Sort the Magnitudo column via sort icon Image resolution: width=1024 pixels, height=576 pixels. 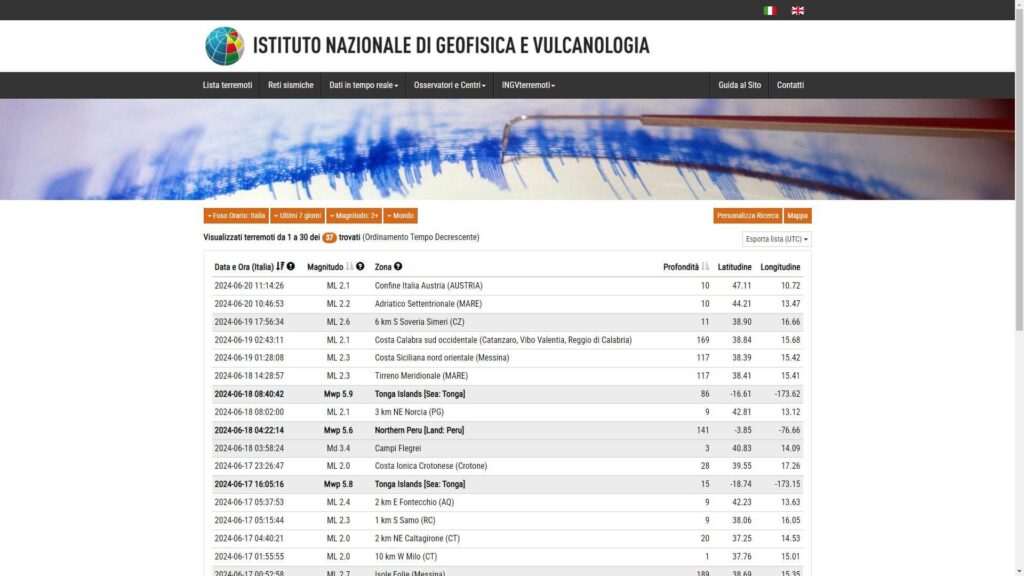tap(350, 267)
